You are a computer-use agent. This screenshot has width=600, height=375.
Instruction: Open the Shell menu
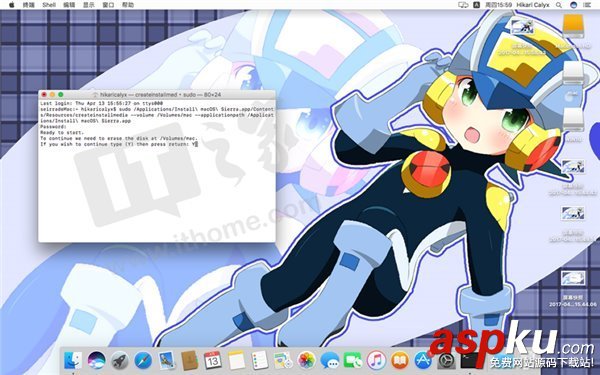49,5
